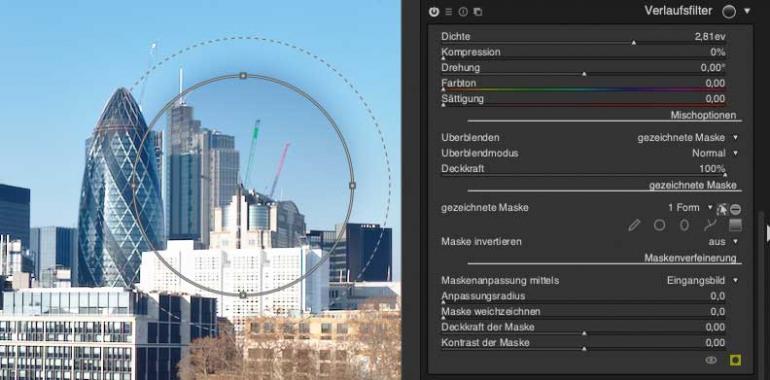This screenshot has height=380, width=770.
Task: Click the Maskenverfeinerung section header
Action: (x=690, y=258)
